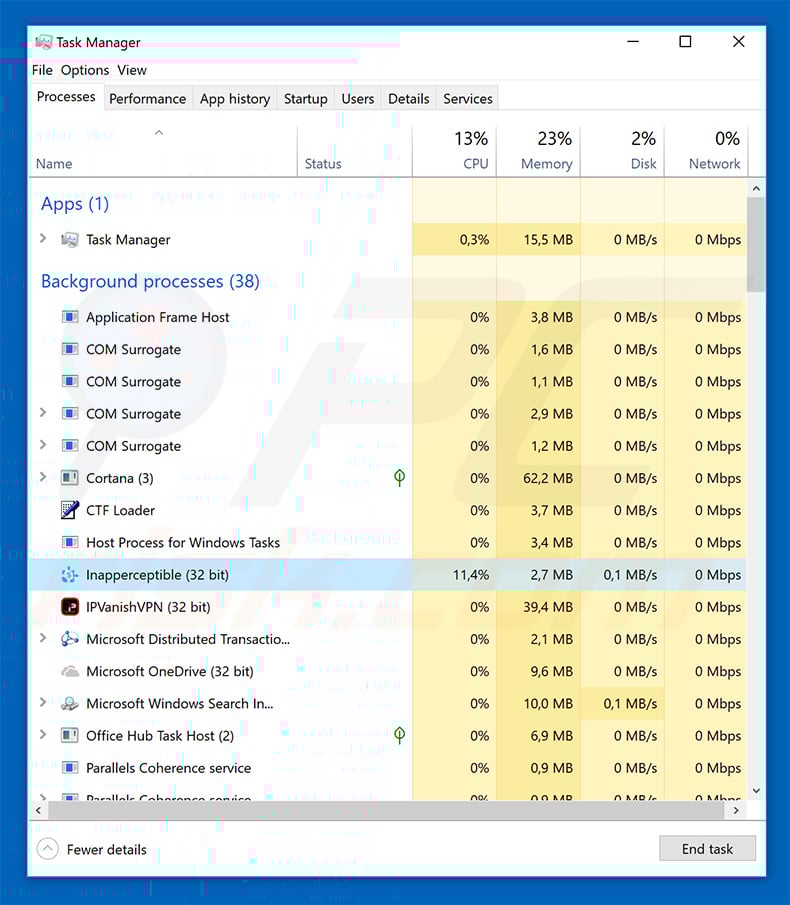This screenshot has width=790, height=905.
Task: Click the Background processes (38) heading
Action: click(151, 282)
